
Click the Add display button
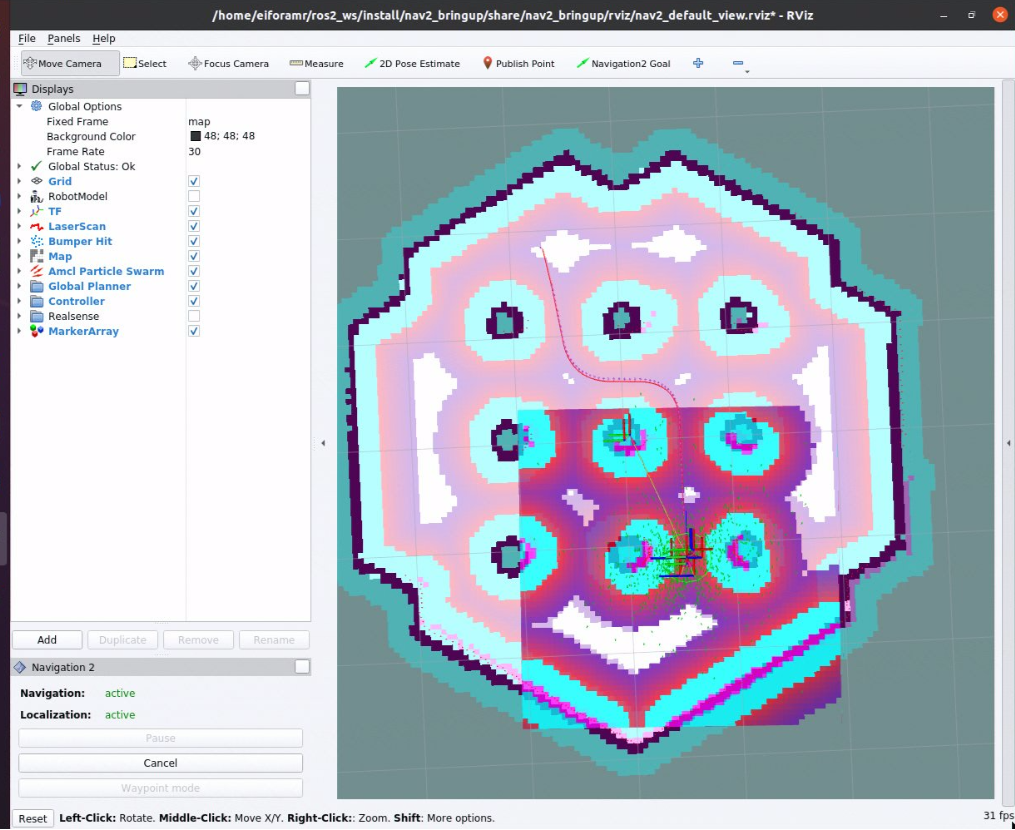pos(47,640)
